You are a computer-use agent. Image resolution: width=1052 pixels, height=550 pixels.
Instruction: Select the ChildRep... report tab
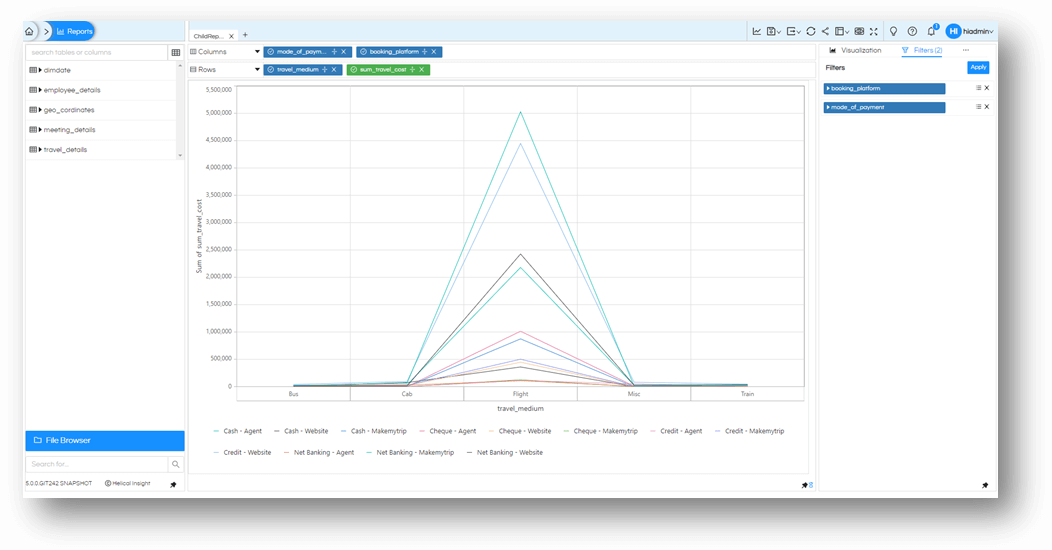209,36
